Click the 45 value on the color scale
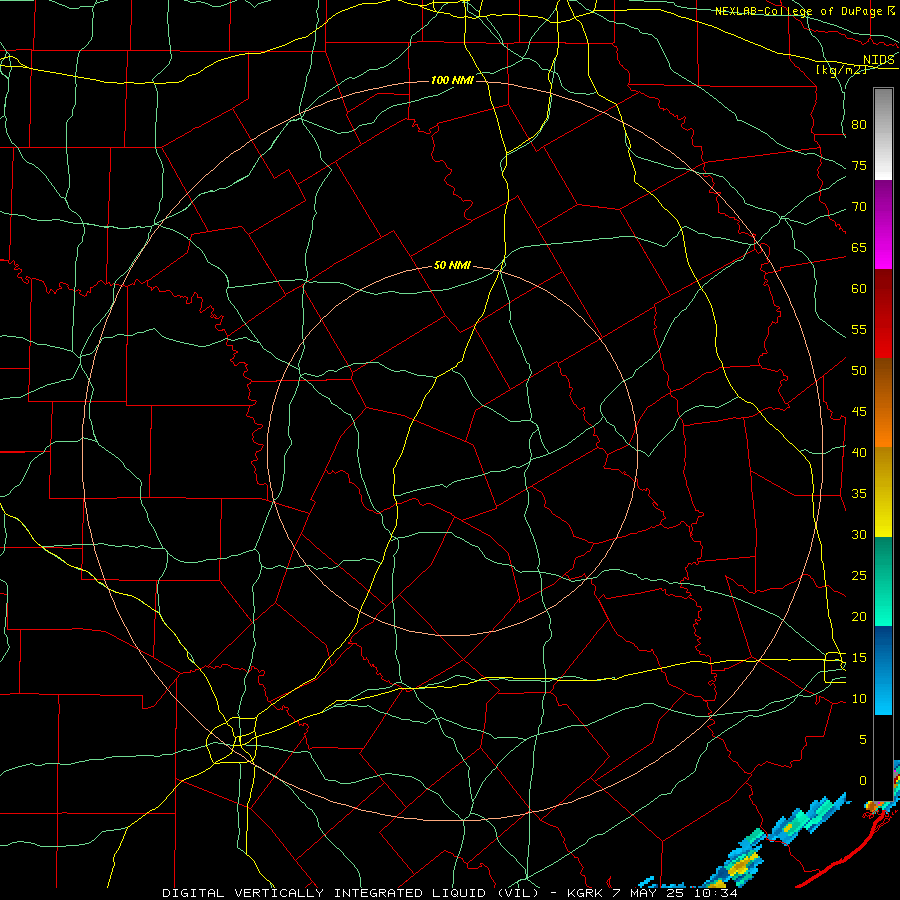The image size is (900, 900). click(x=859, y=412)
